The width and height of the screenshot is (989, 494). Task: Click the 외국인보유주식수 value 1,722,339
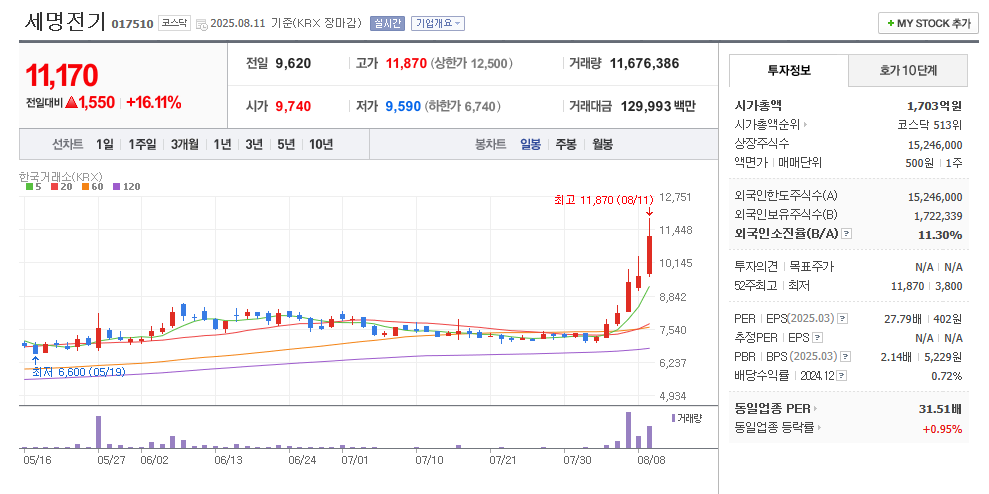click(x=938, y=216)
